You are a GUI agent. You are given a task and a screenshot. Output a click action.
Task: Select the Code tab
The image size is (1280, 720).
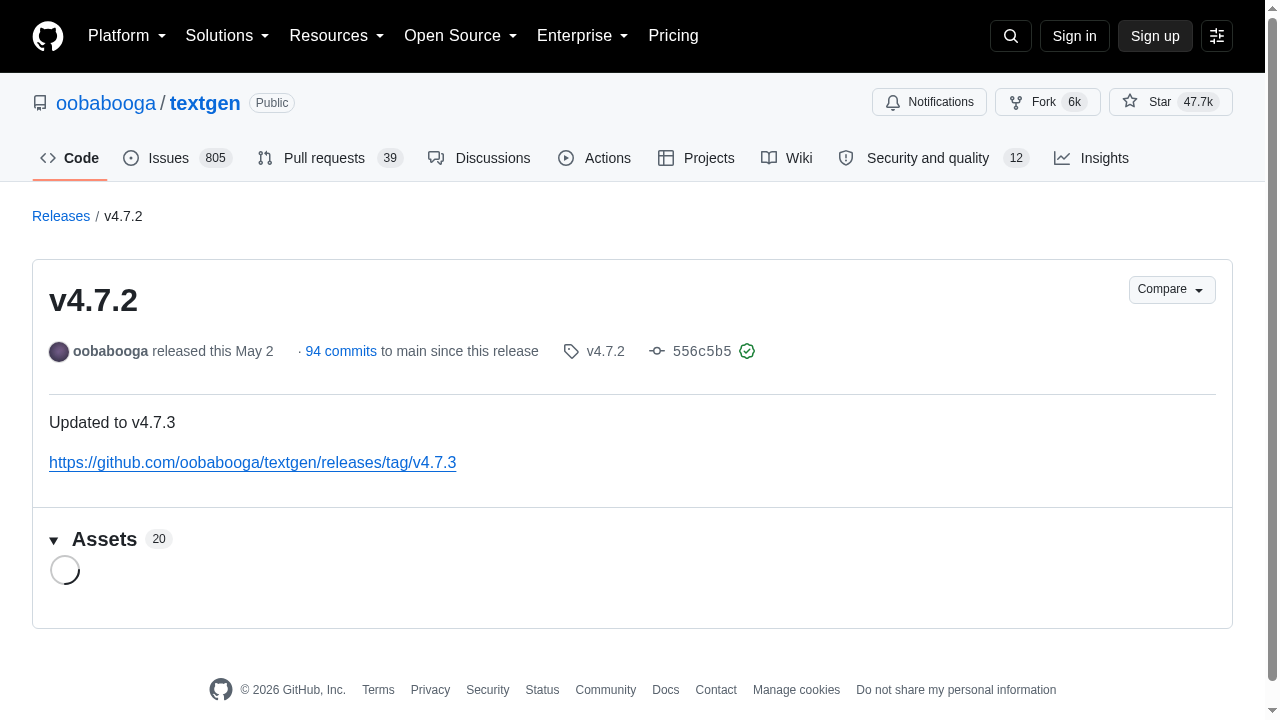point(70,158)
